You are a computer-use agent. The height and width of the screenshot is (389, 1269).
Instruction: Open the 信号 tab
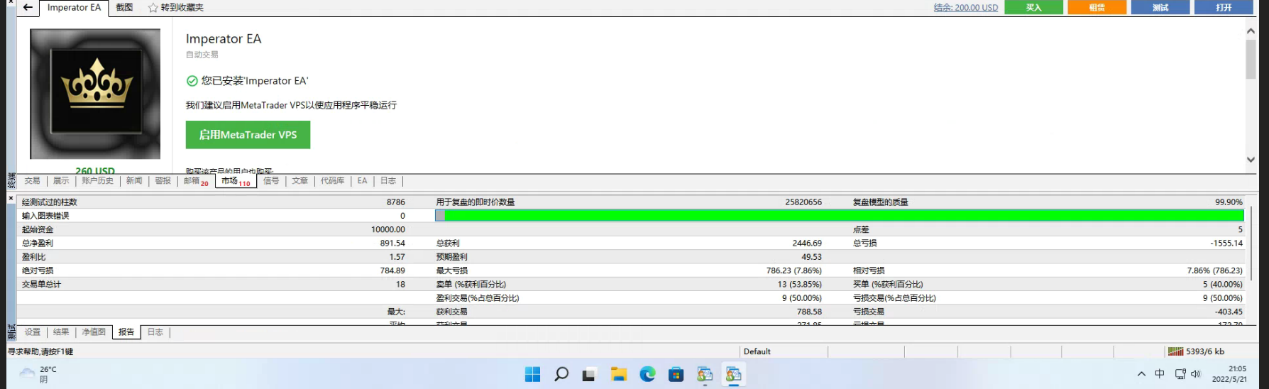pos(271,181)
